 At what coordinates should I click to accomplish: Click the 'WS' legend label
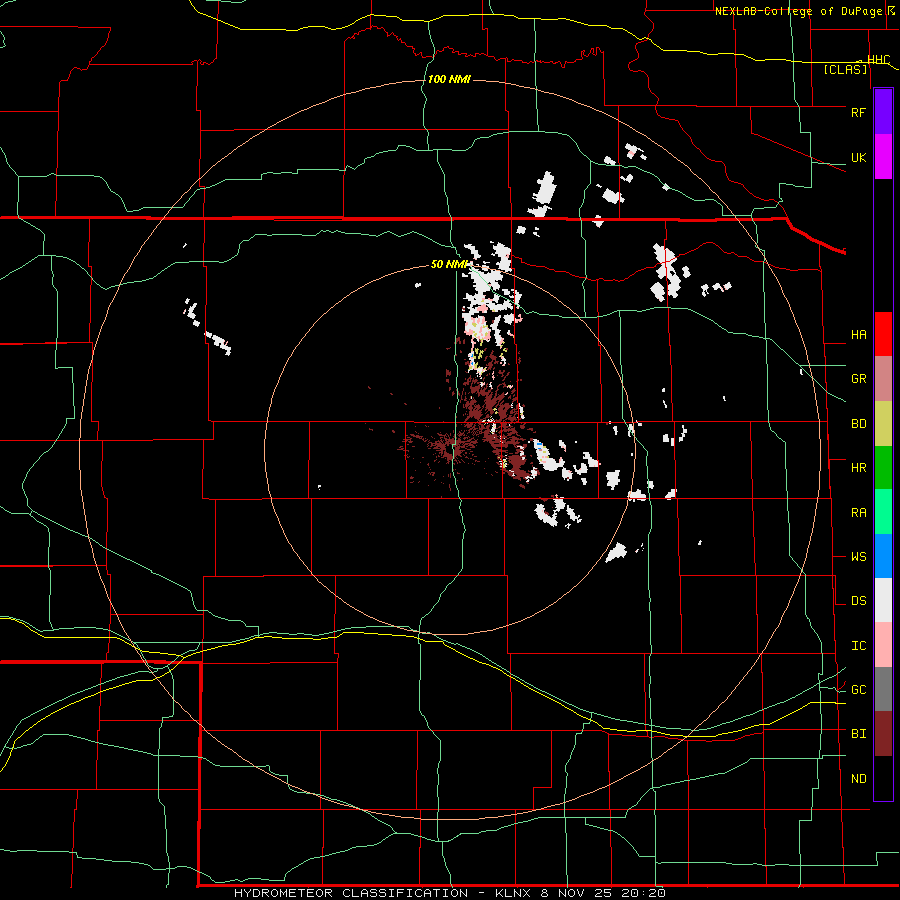[858, 557]
